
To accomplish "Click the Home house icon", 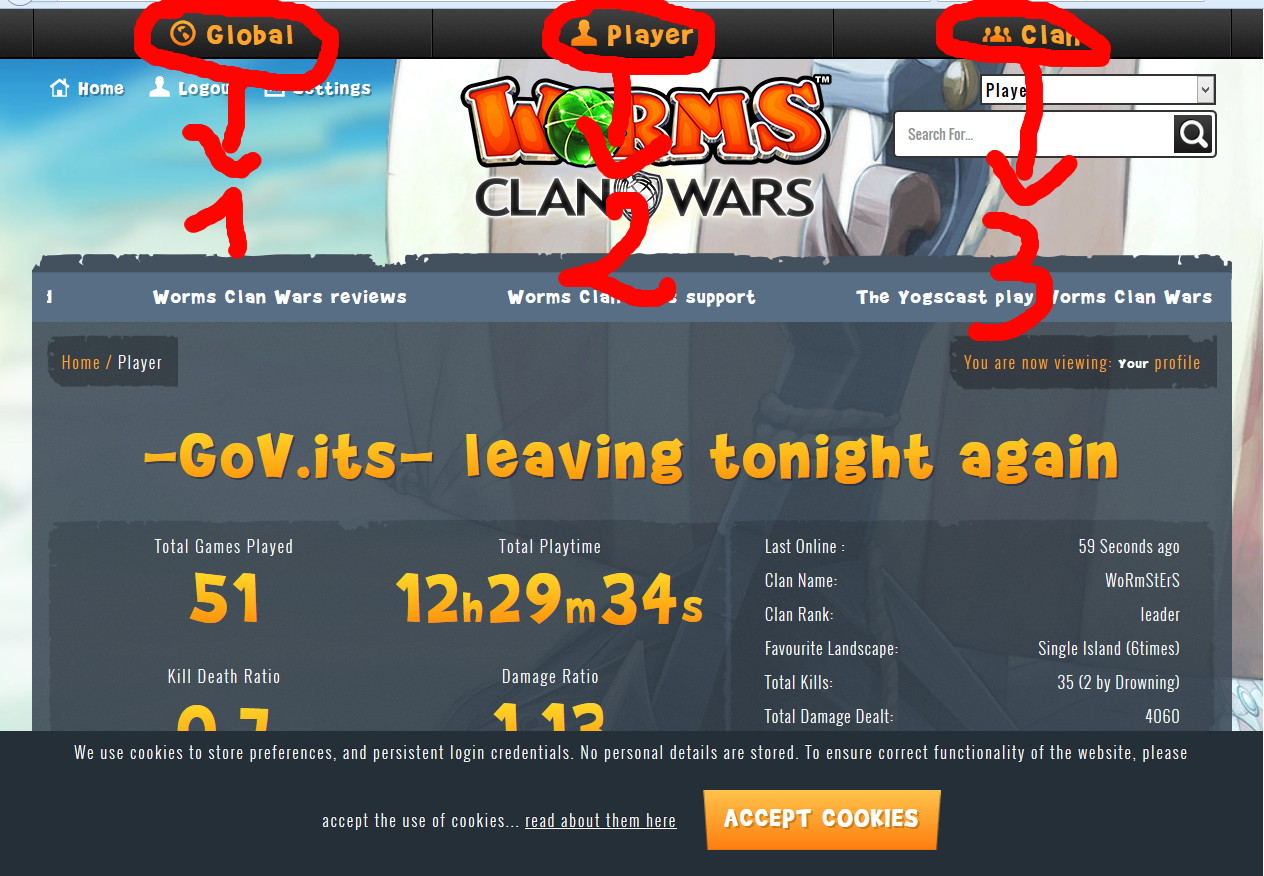I will tap(60, 88).
